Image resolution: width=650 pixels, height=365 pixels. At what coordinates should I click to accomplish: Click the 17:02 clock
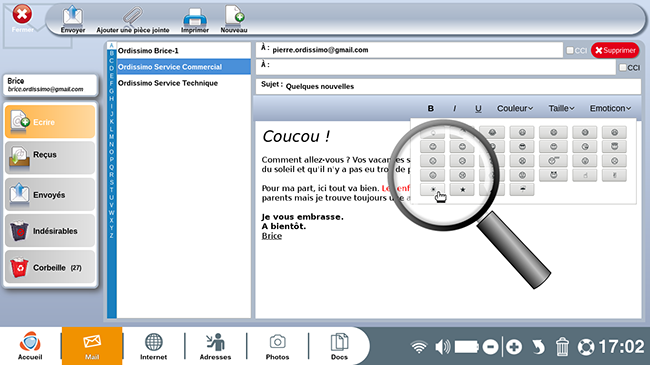(621, 347)
